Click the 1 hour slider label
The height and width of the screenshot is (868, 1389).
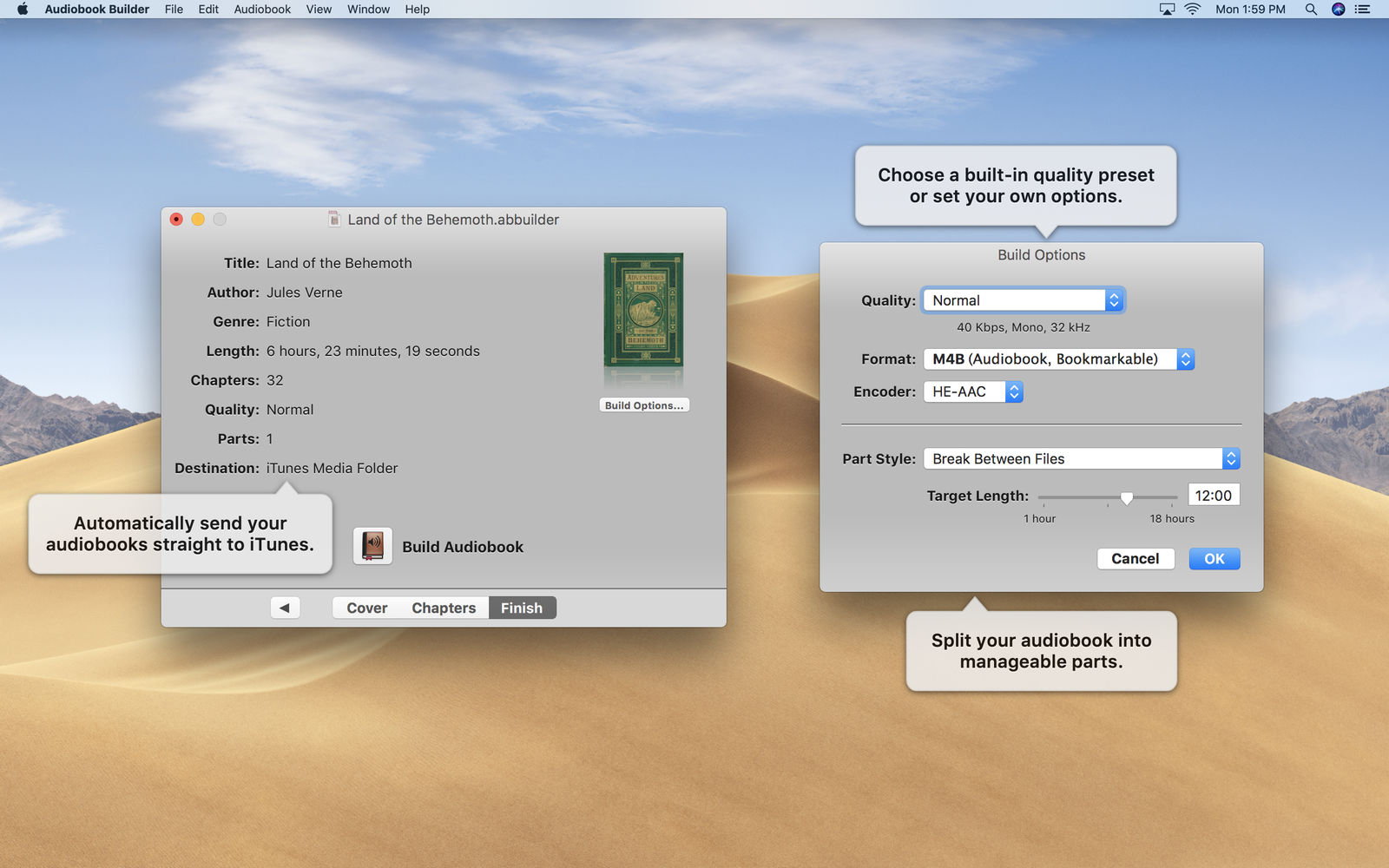[1039, 518]
